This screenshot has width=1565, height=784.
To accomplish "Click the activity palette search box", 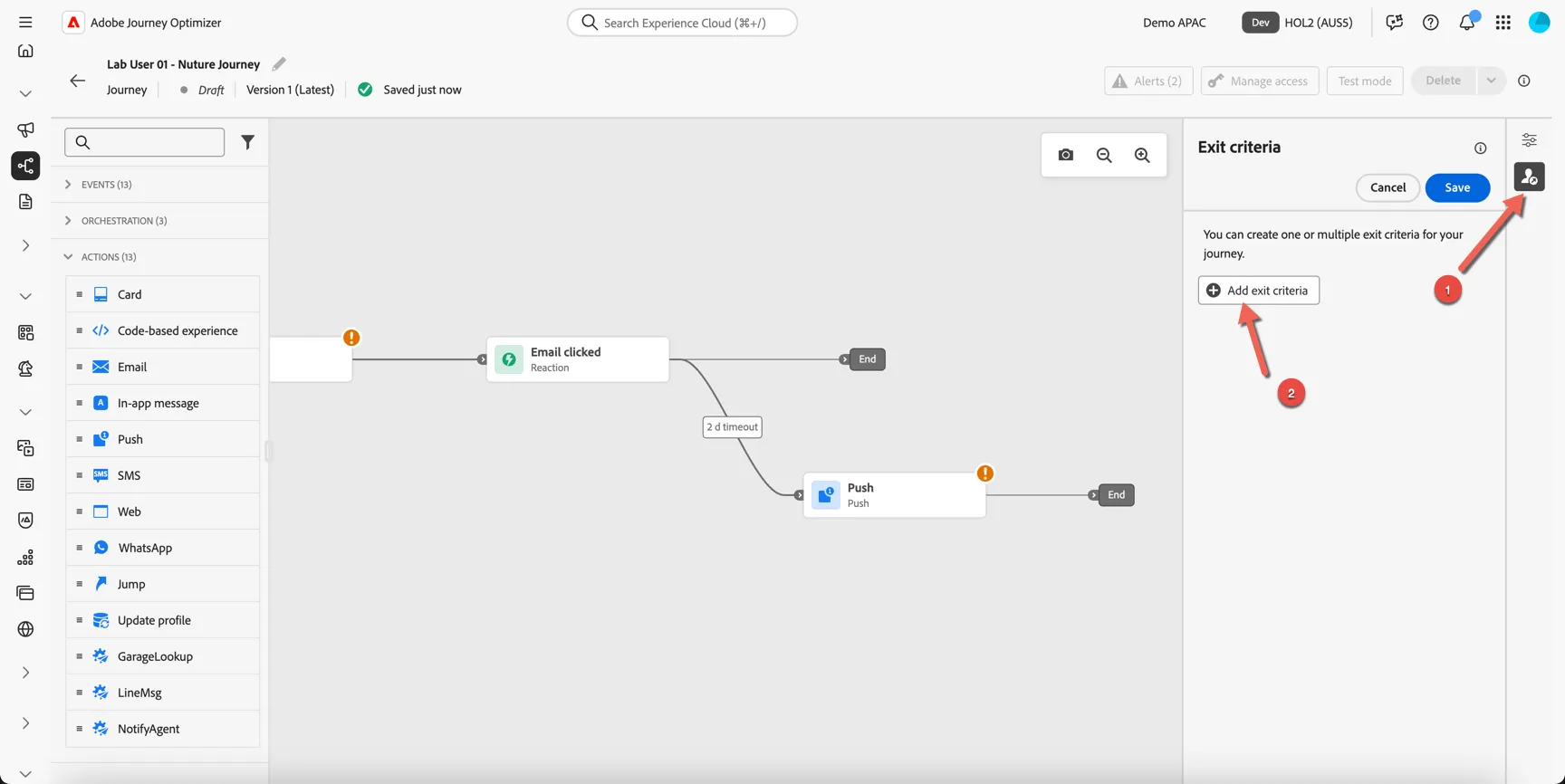I will tap(145, 142).
